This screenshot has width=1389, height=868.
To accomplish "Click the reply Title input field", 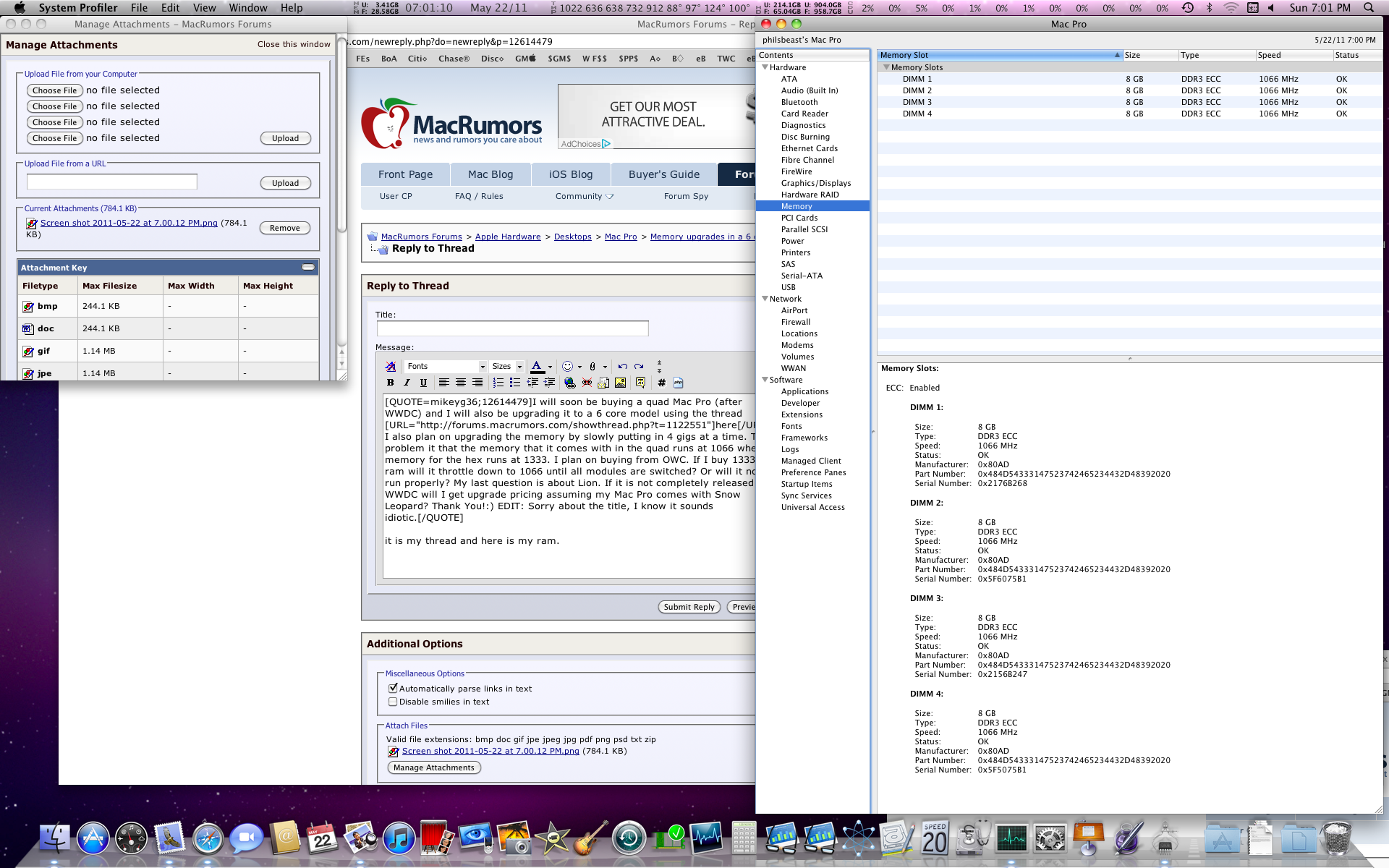I will pos(512,328).
